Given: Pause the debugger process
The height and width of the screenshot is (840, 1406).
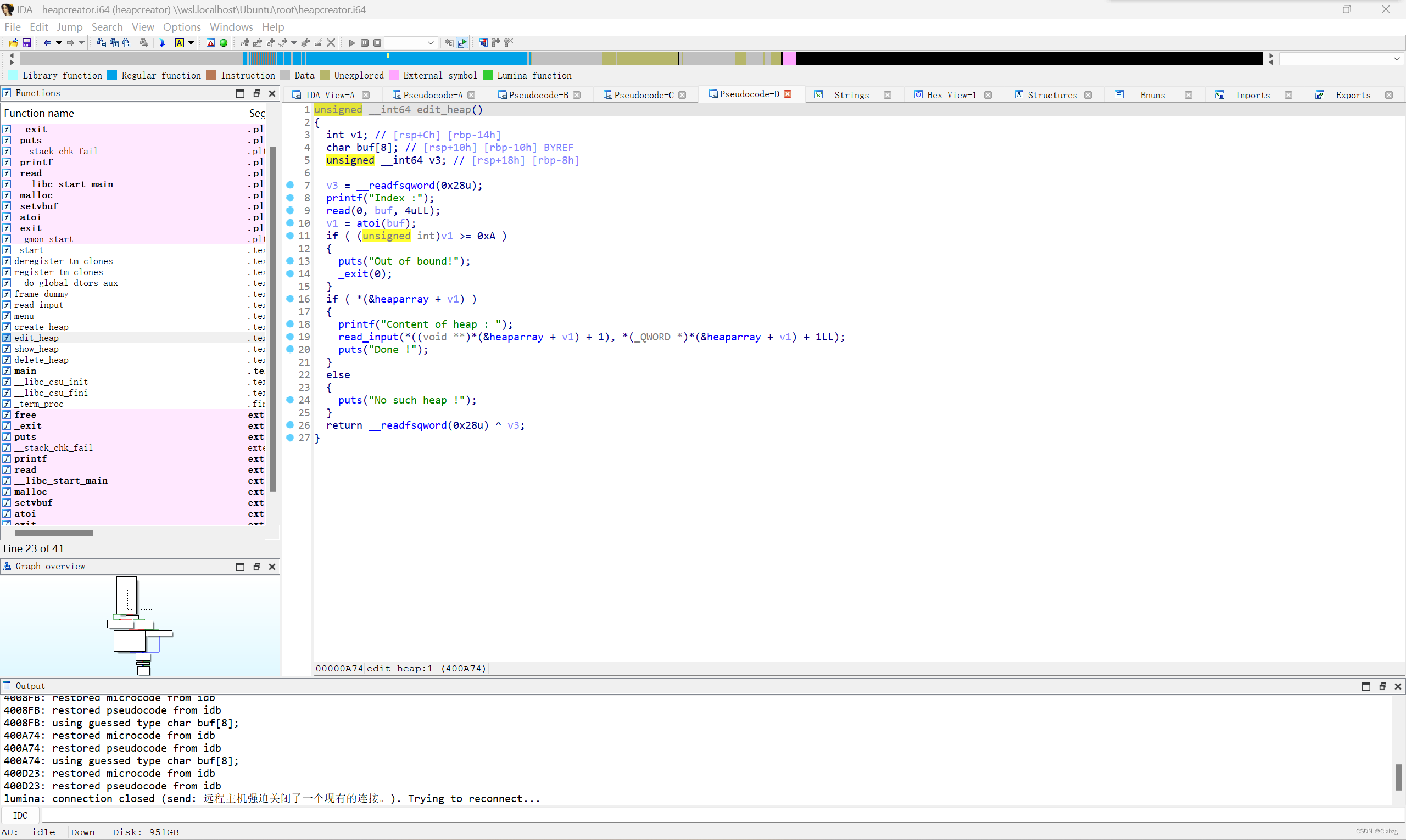Looking at the screenshot, I should click(365, 43).
